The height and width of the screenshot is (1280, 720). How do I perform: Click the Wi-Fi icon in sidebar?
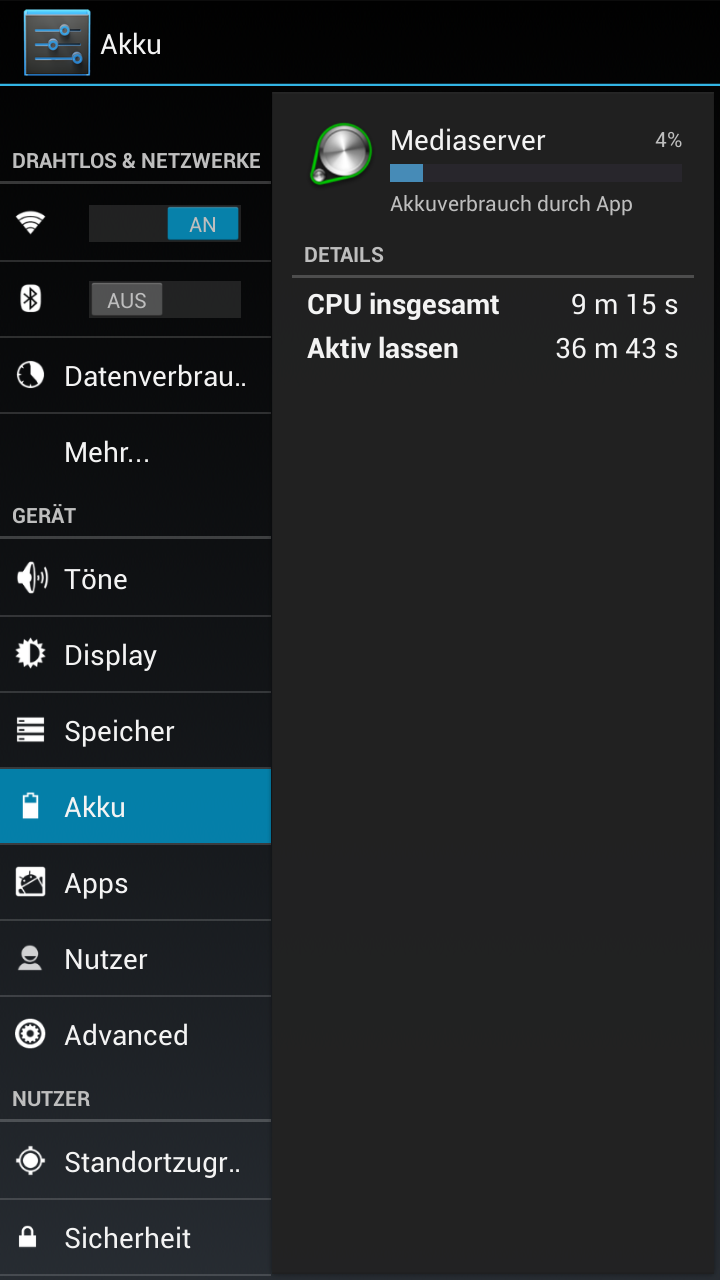click(31, 223)
